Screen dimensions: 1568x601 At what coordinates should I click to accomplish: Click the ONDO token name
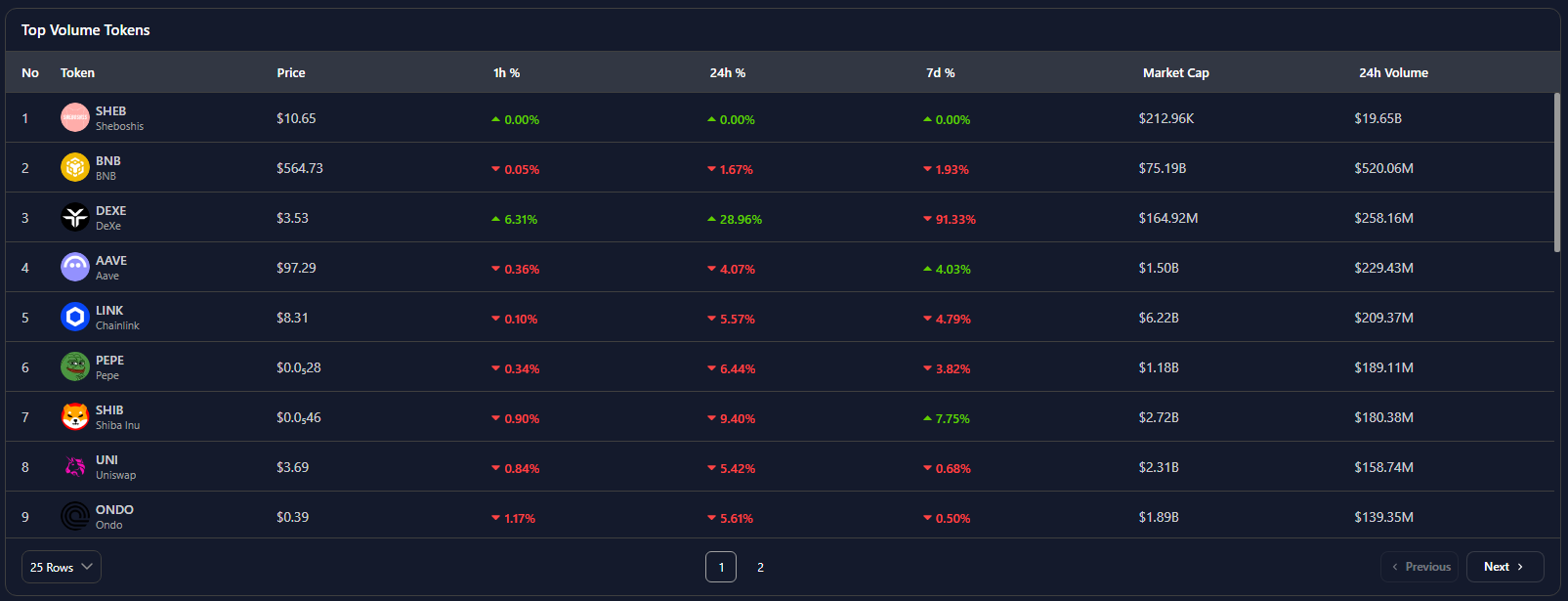point(114,510)
